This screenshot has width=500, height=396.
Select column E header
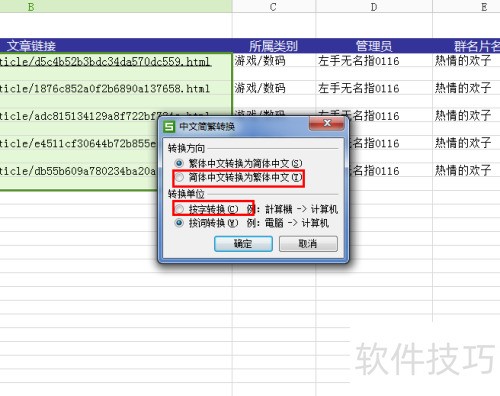pyautogui.click(x=466, y=6)
